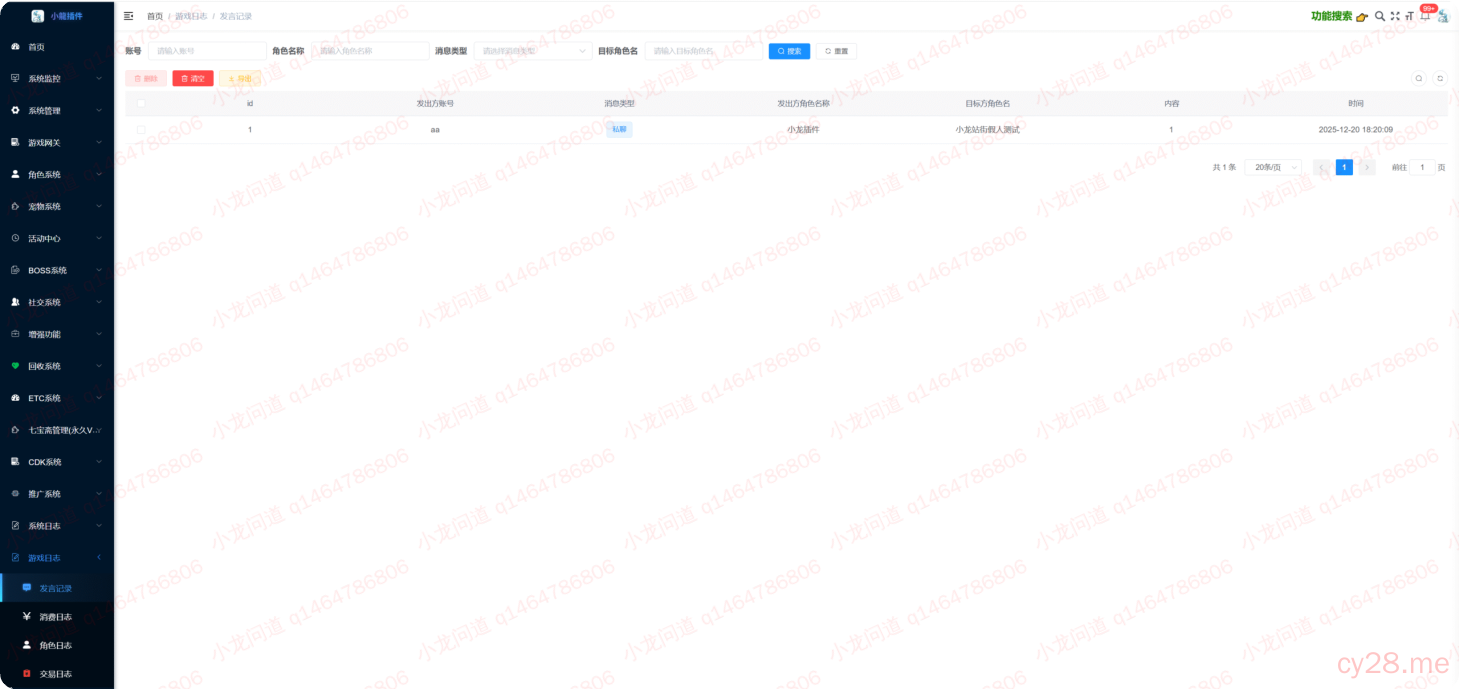The height and width of the screenshot is (689, 1459).
Task: Refresh table using round refresh icon
Action: click(x=1440, y=78)
